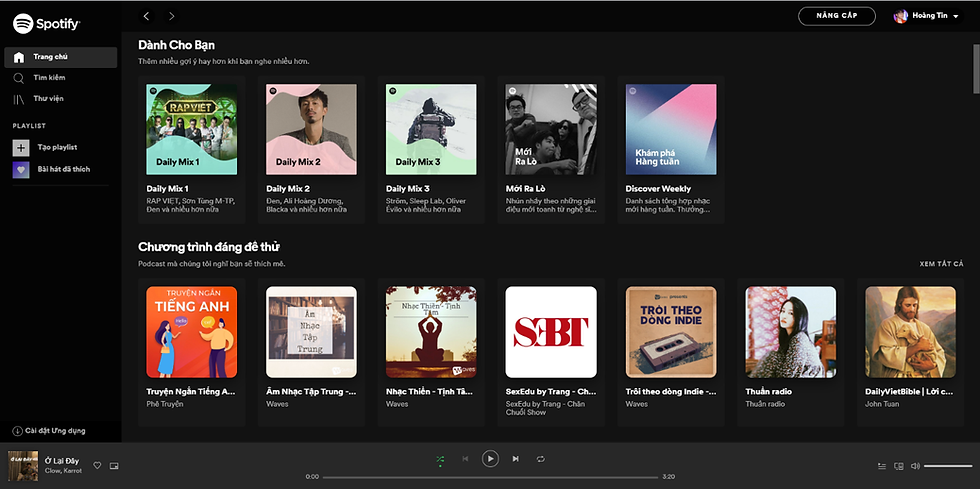Open the play queue icon
980x489 pixels.
click(x=882, y=466)
